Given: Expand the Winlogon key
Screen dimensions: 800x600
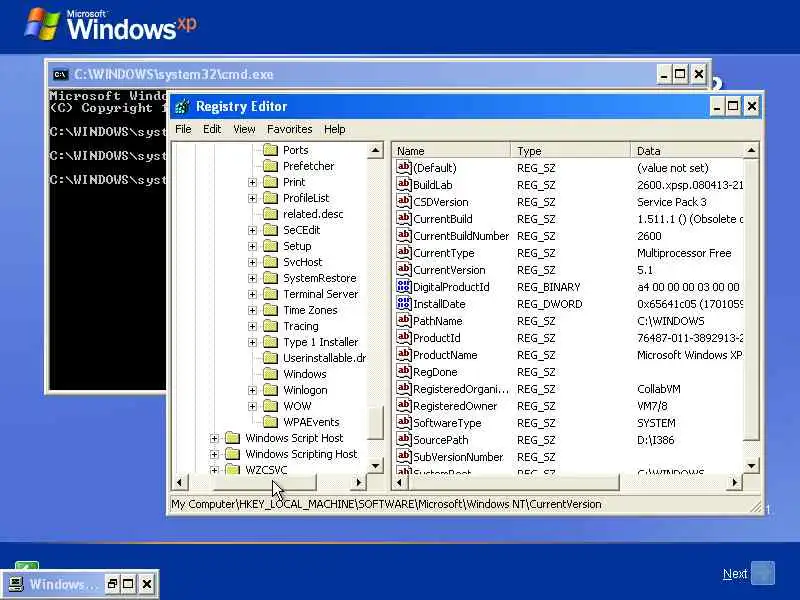Looking at the screenshot, I should click(252, 390).
